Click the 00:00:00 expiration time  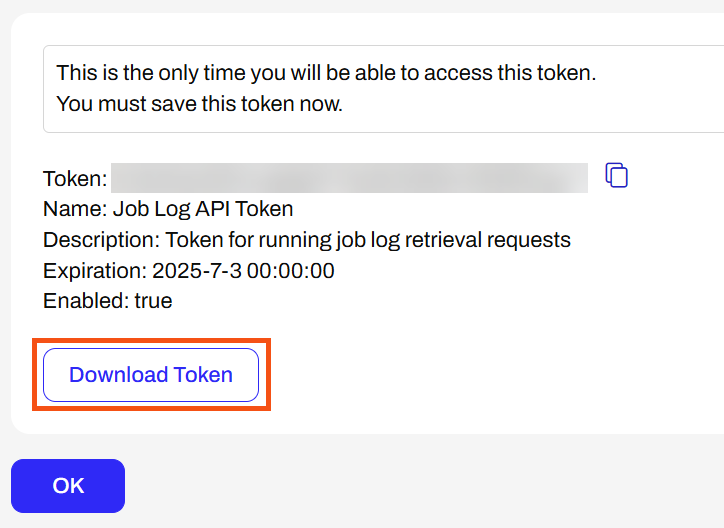pos(290,270)
